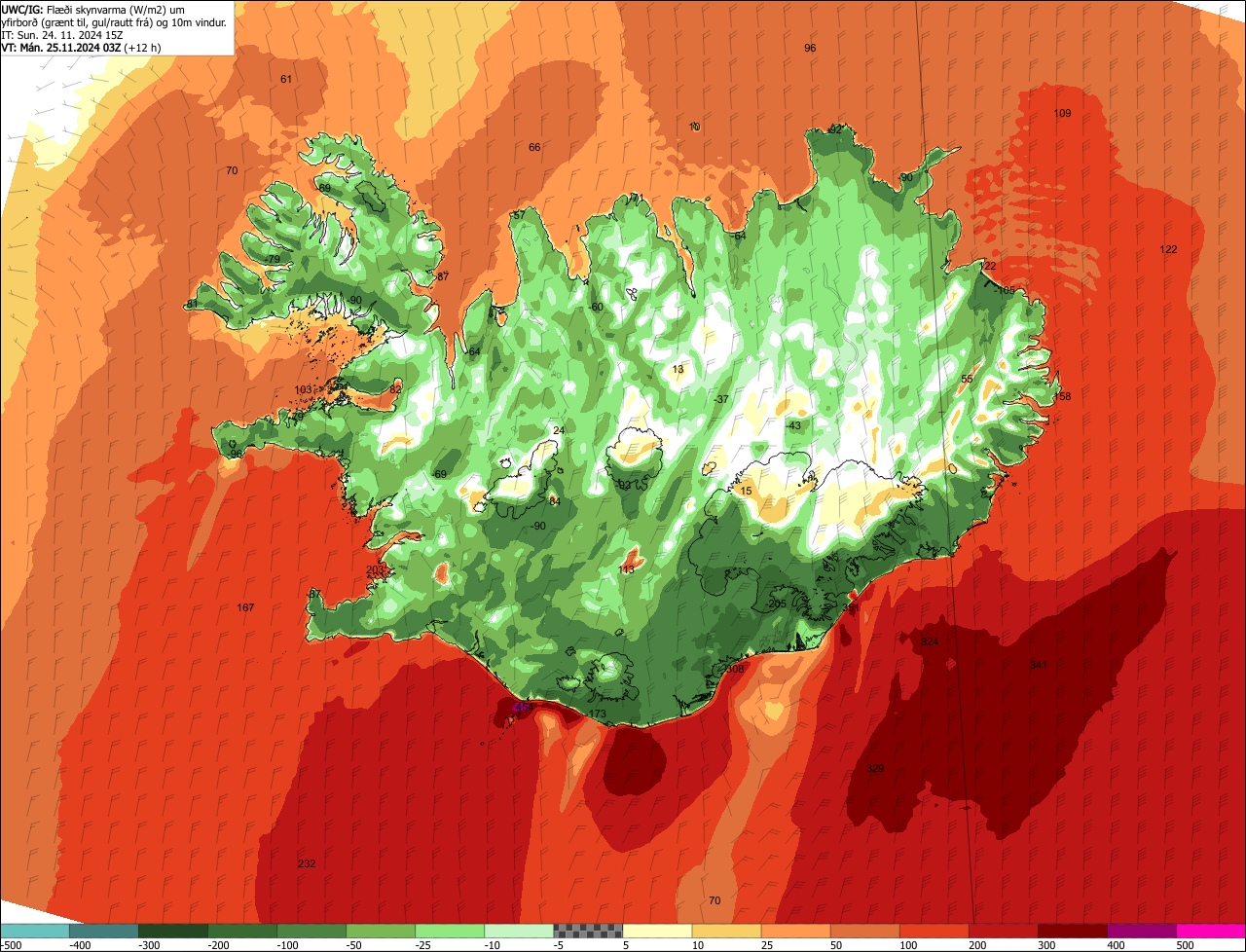Select the magenta above-500 legend swatch
This screenshot has height=952, width=1246.
(x=1211, y=931)
